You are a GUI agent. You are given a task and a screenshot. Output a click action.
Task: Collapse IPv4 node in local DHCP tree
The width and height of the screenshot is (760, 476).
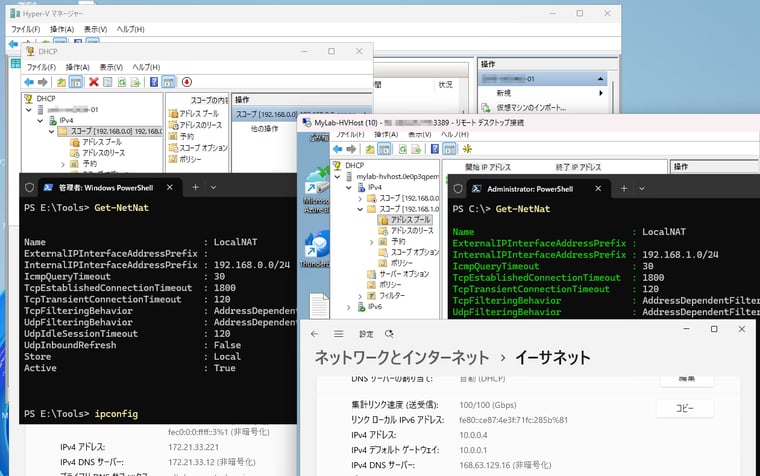[x=40, y=120]
